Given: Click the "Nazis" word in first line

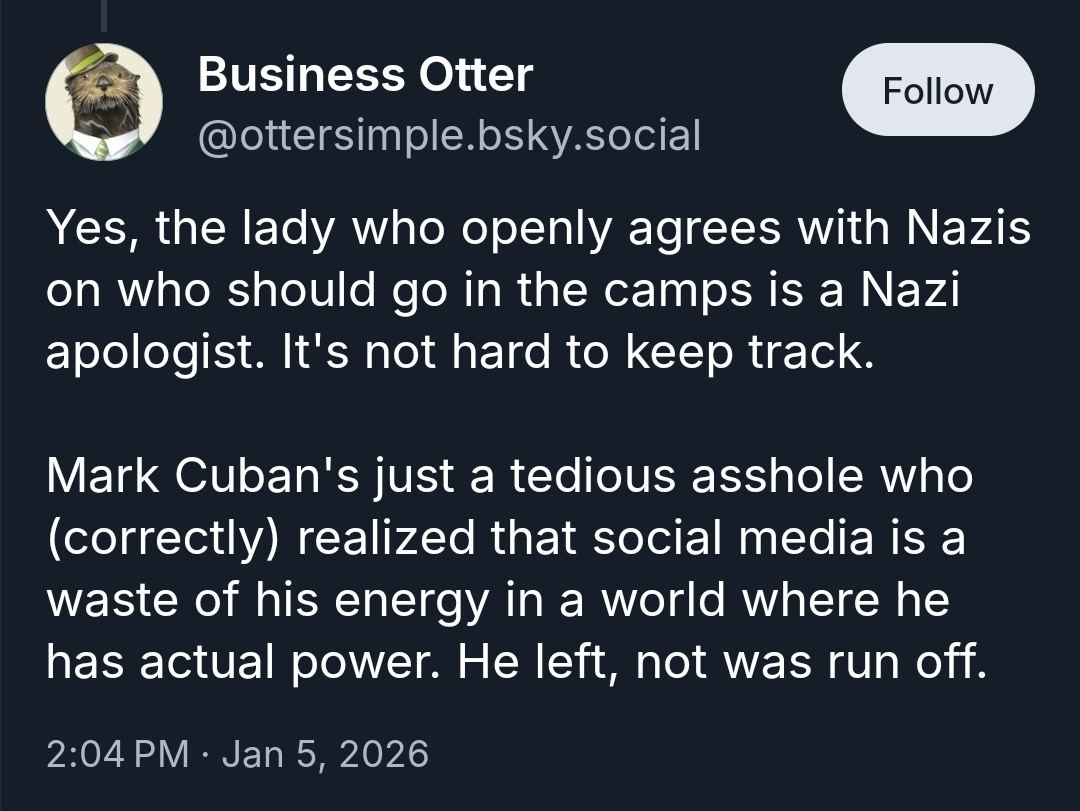Looking at the screenshot, I should (x=968, y=231).
